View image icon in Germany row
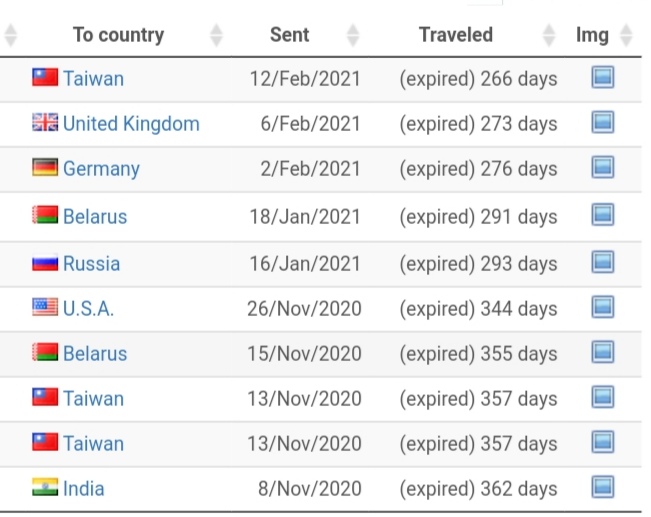 coord(602,167)
